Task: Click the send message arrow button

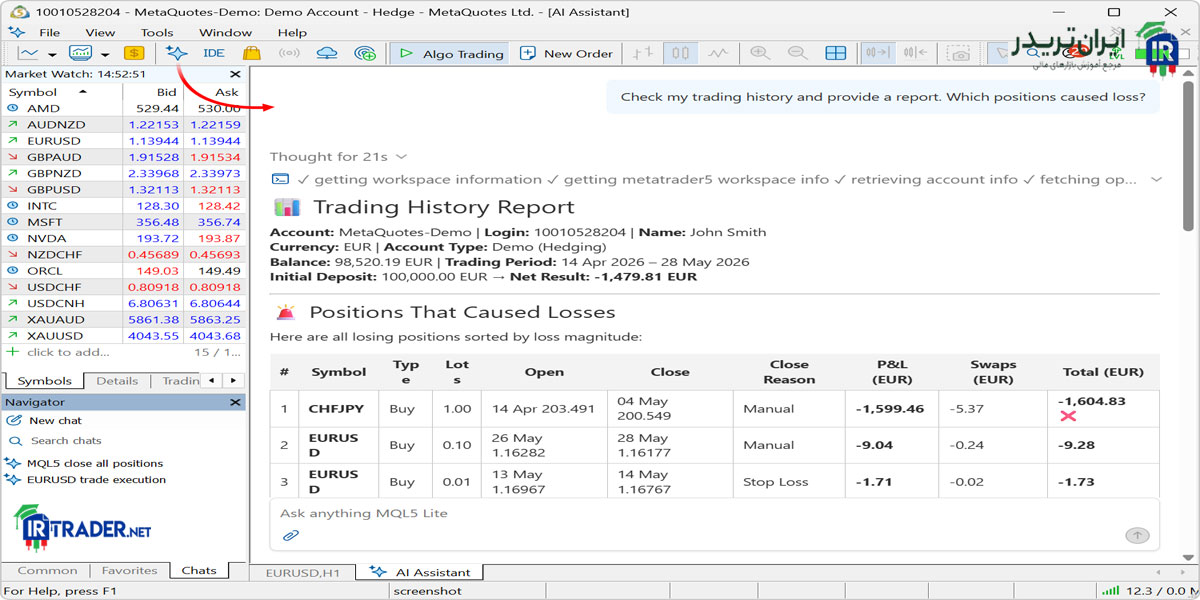Action: [x=1137, y=535]
